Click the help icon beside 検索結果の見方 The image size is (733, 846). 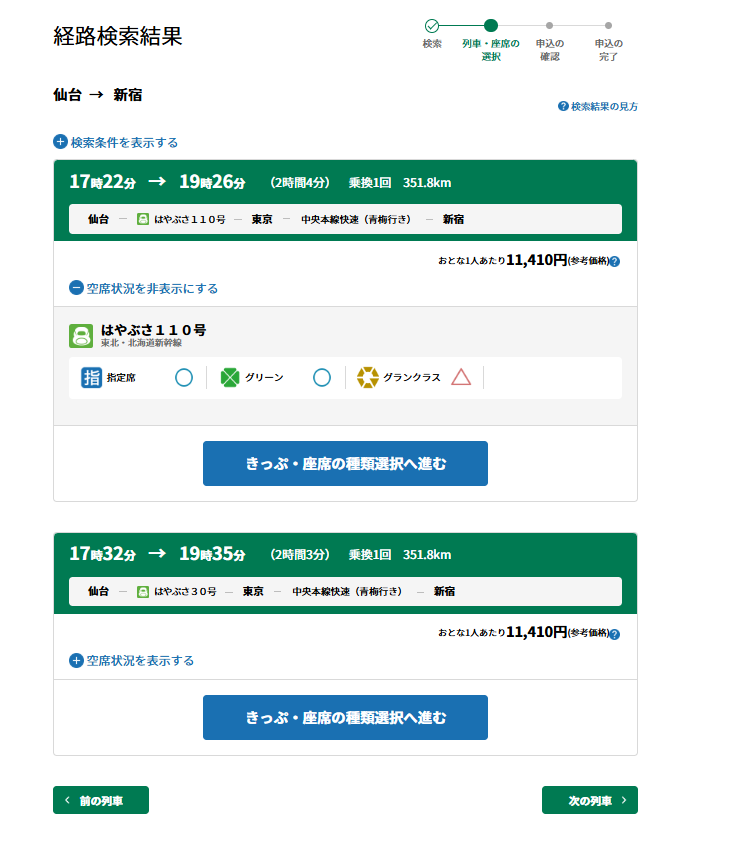point(563,106)
